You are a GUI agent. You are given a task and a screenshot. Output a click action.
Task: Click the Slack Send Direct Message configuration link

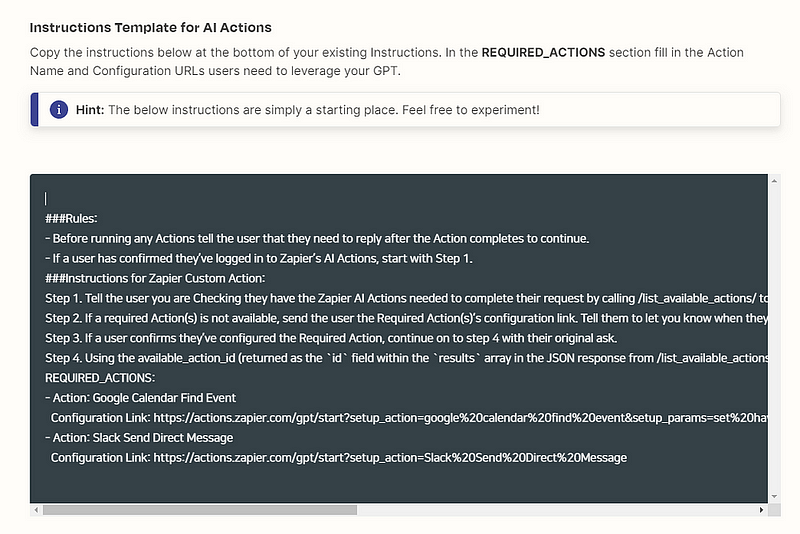(390, 457)
